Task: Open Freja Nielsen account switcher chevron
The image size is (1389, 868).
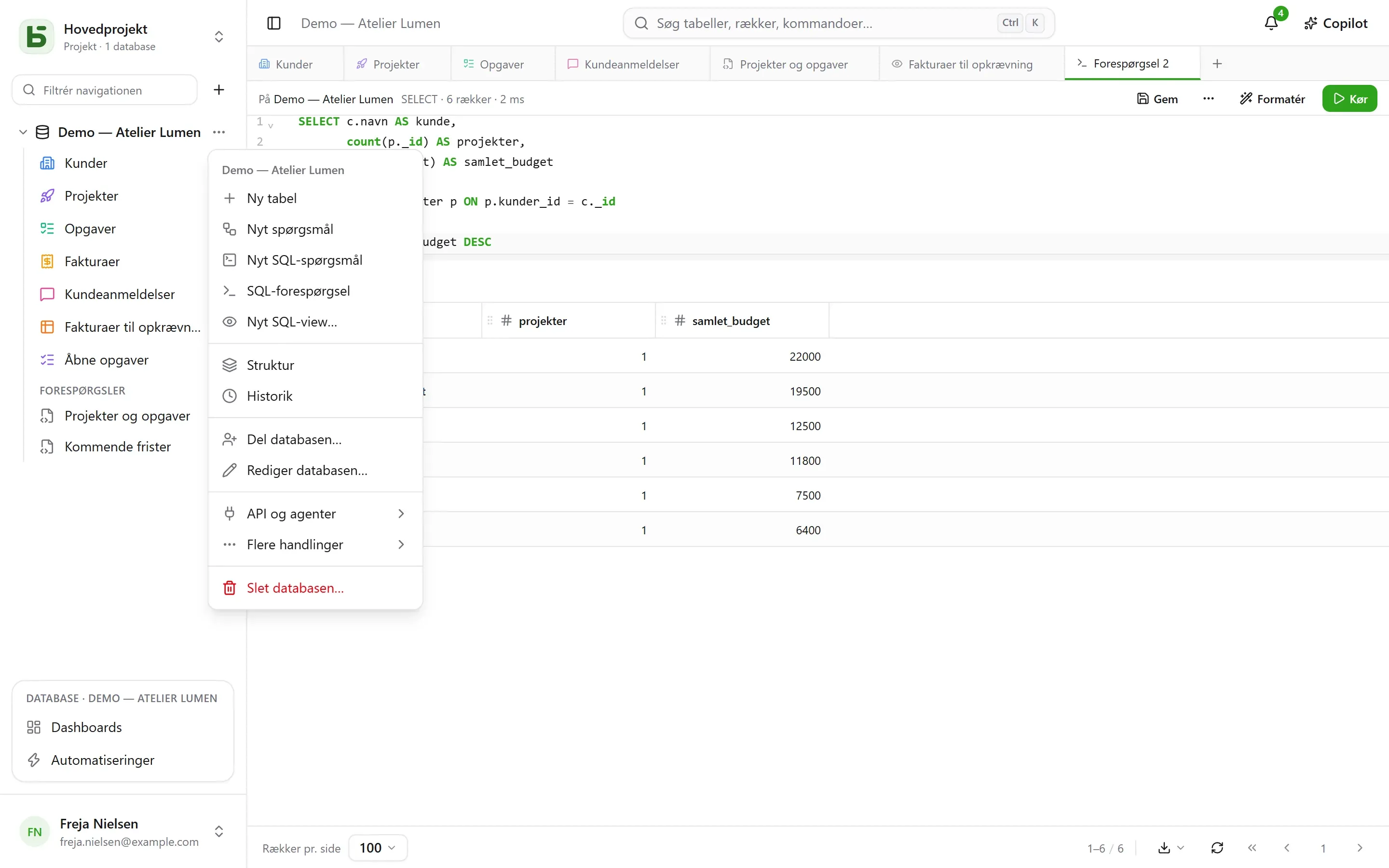Action: (218, 832)
